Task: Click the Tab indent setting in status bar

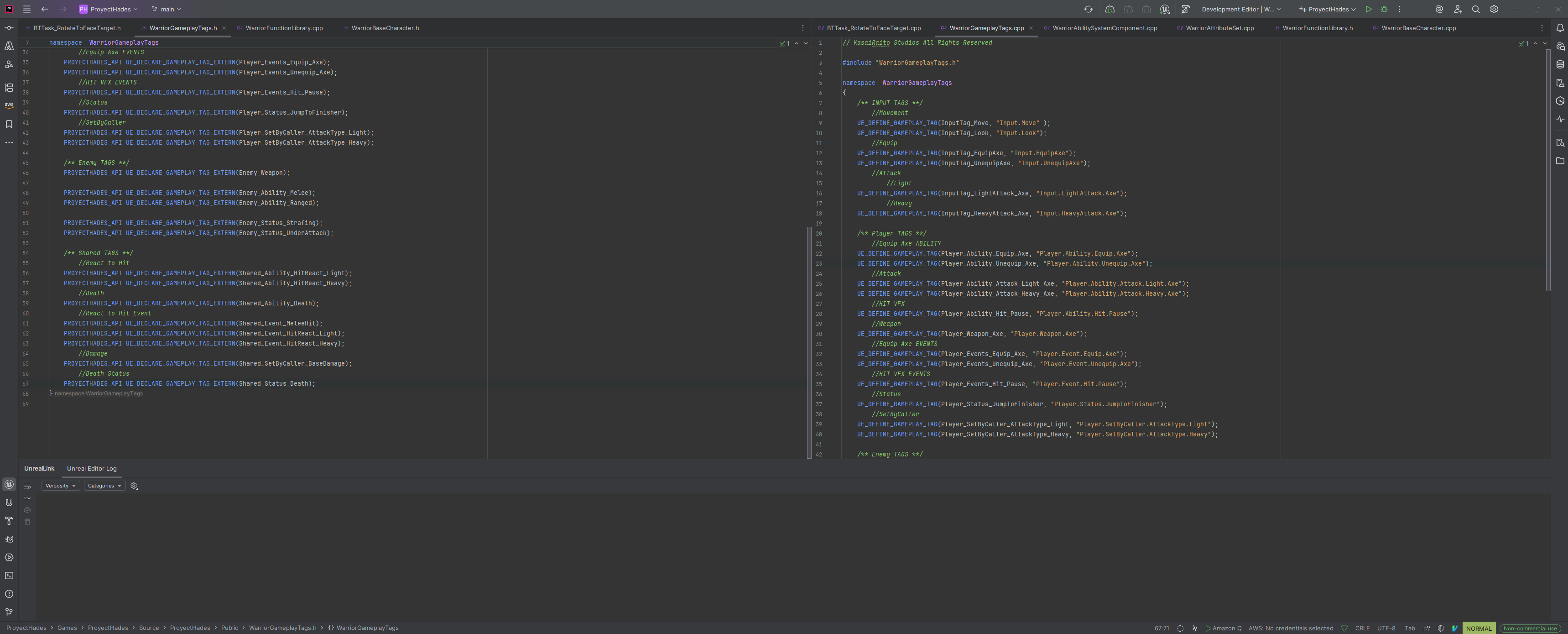Action: (x=1409, y=629)
